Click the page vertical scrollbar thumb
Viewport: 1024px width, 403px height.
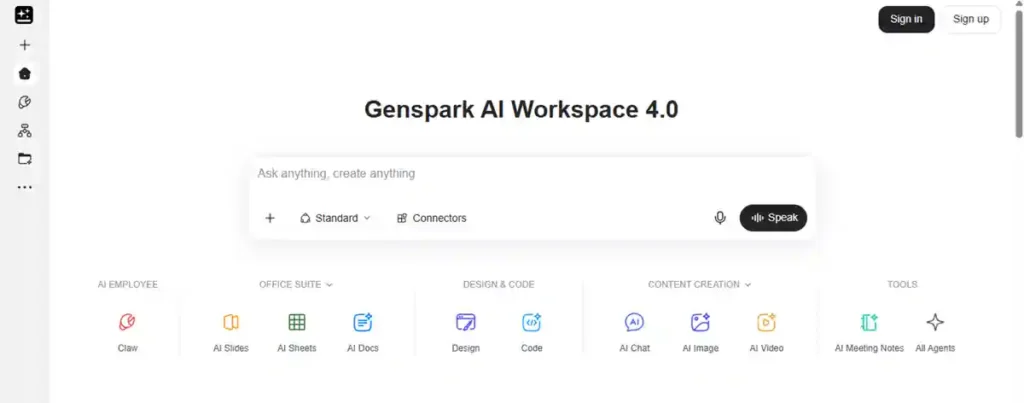click(1019, 72)
